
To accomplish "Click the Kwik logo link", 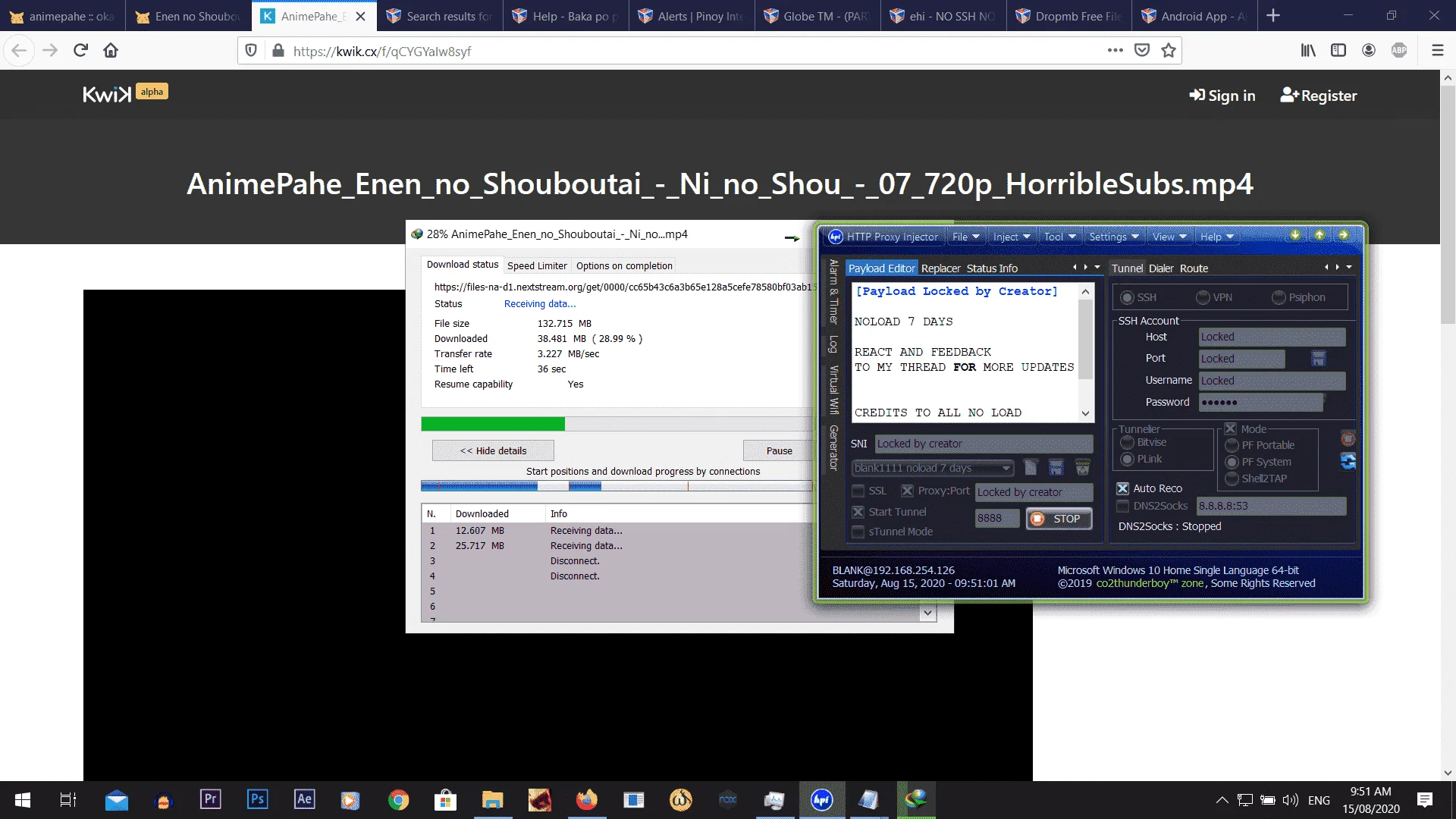I will point(107,94).
